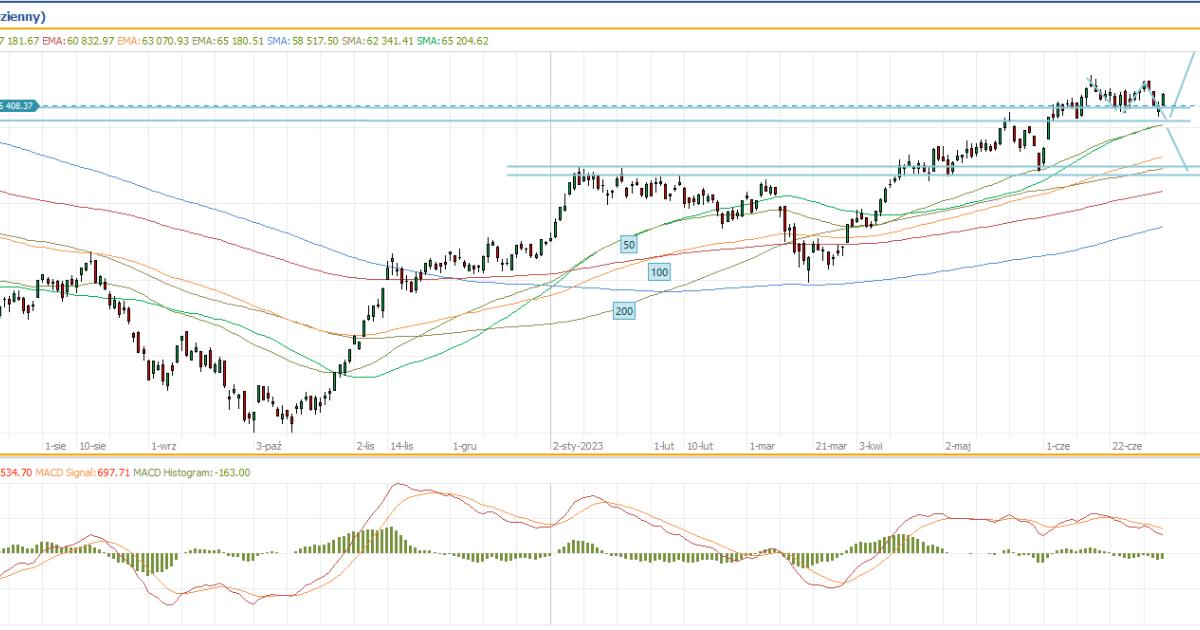Select the 3-paź date marker
Viewport: 1200px width, 630px height.
click(x=269, y=447)
